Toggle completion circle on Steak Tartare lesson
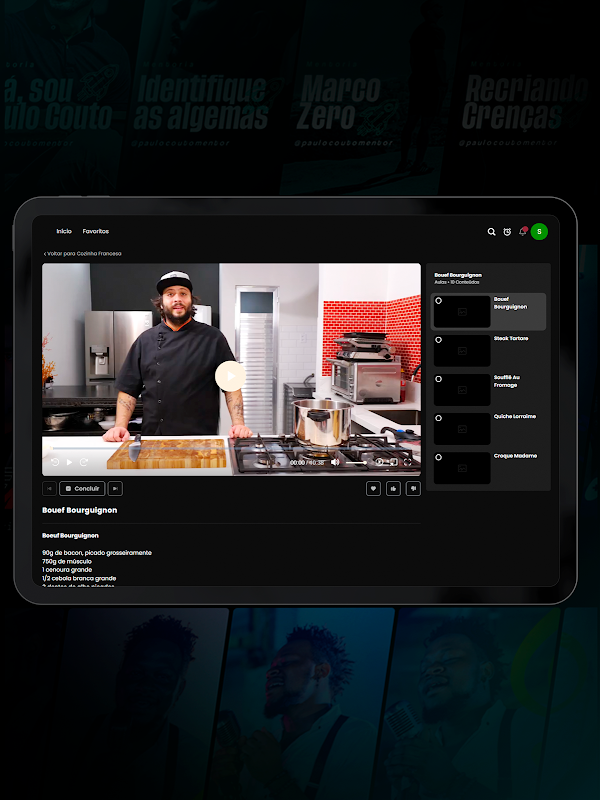600x800 pixels. 438,340
